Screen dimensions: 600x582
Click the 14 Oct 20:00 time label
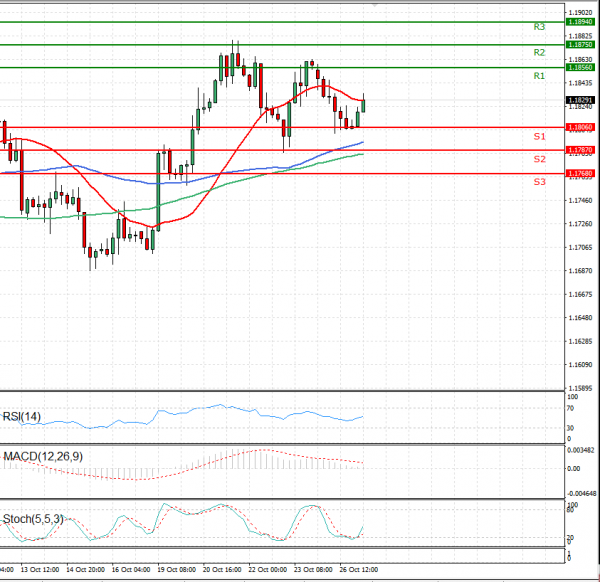[85, 569]
